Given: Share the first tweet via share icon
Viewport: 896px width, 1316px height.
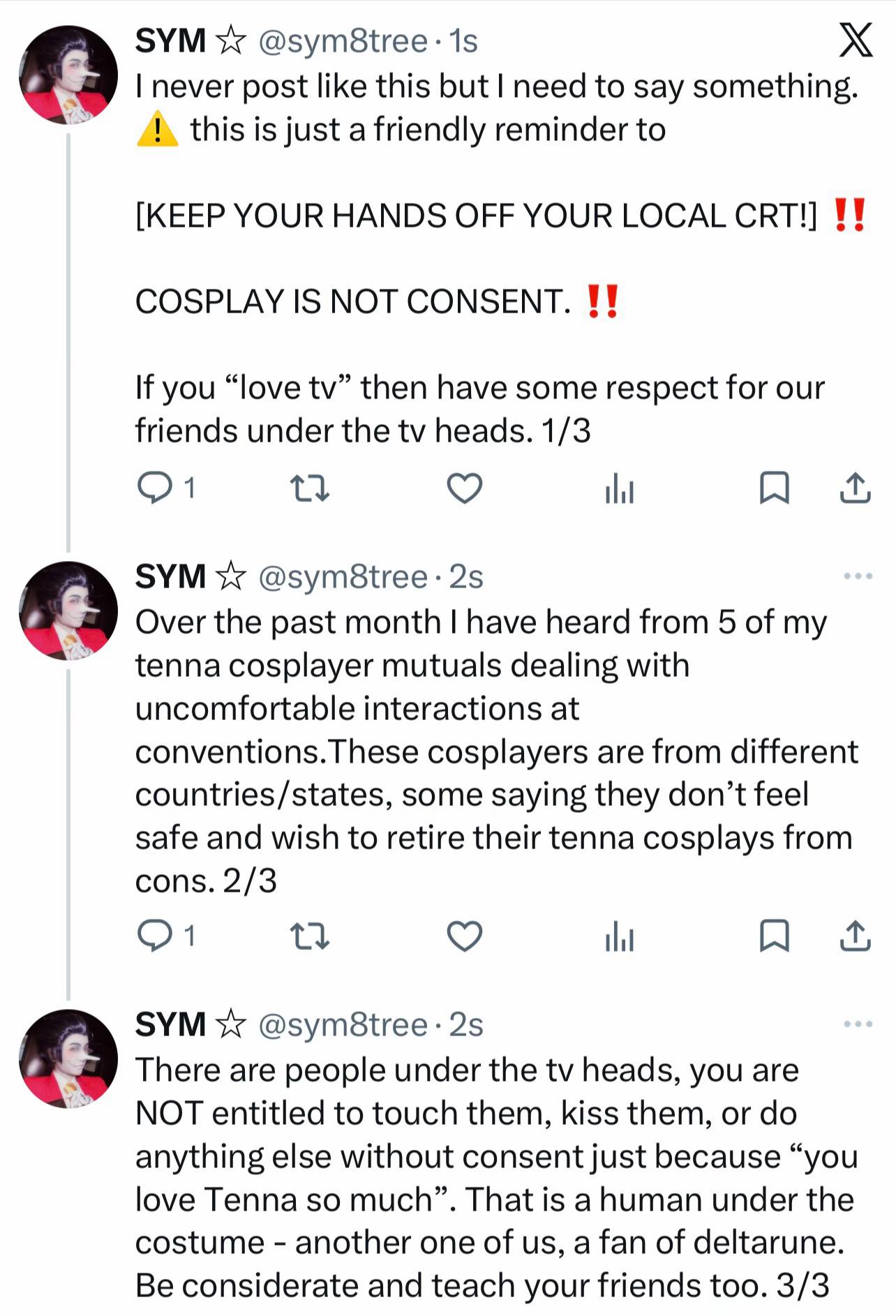Looking at the screenshot, I should [x=855, y=488].
